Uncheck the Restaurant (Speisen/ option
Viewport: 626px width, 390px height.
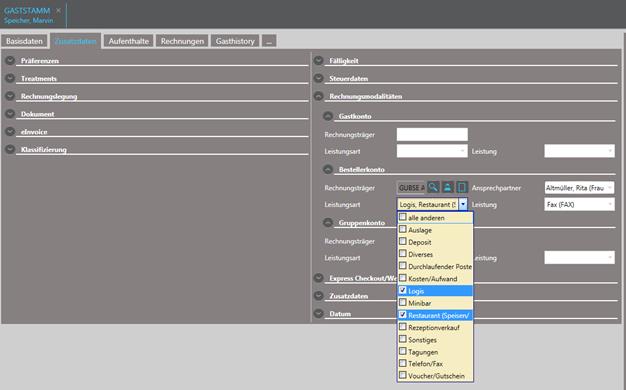pos(403,315)
